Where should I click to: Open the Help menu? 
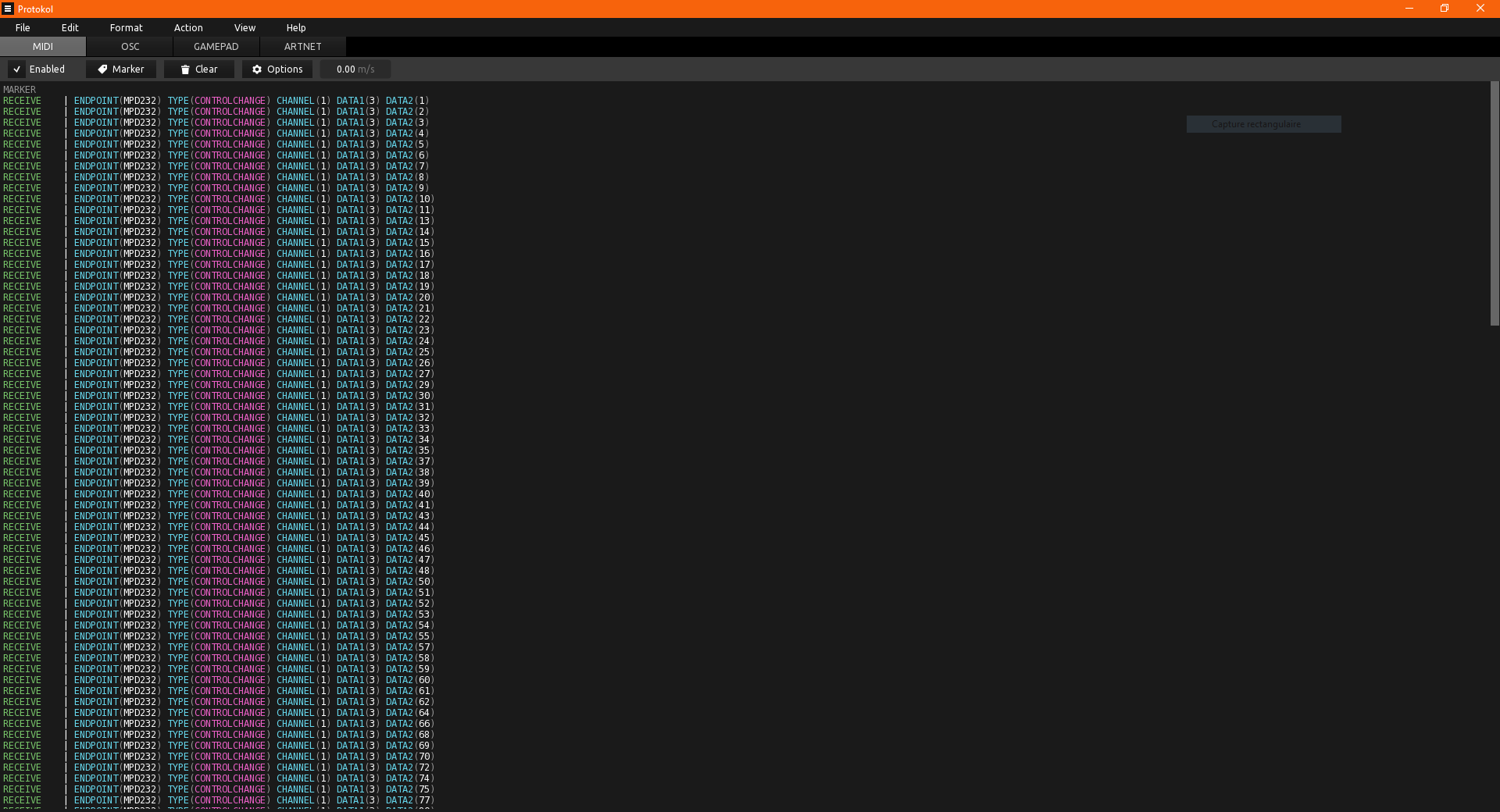point(296,27)
